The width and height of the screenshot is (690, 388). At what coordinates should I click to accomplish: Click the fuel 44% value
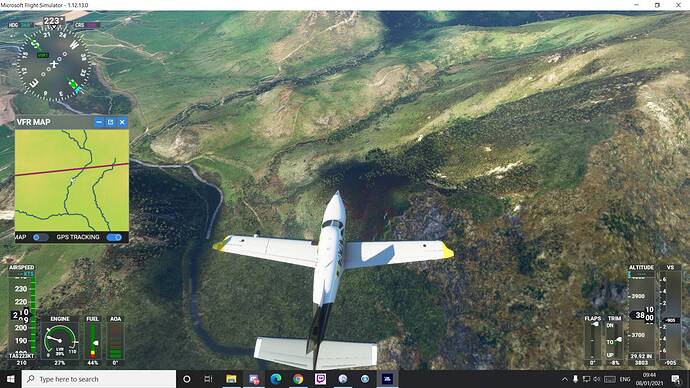[x=93, y=363]
